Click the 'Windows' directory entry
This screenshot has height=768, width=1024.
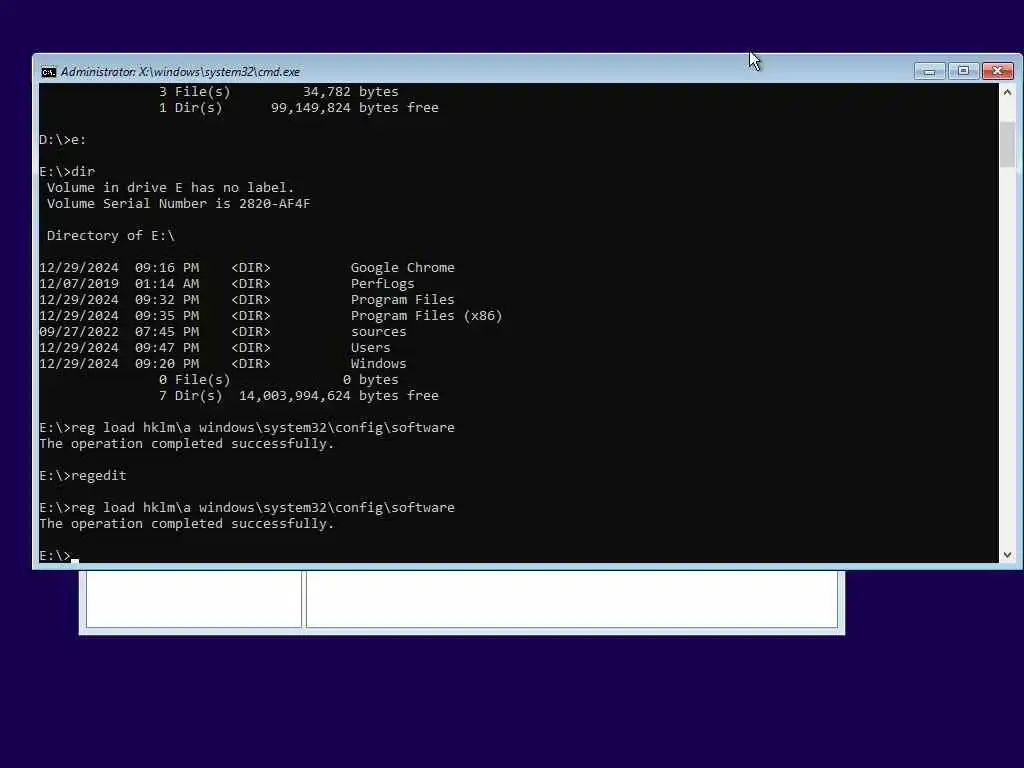point(378,363)
